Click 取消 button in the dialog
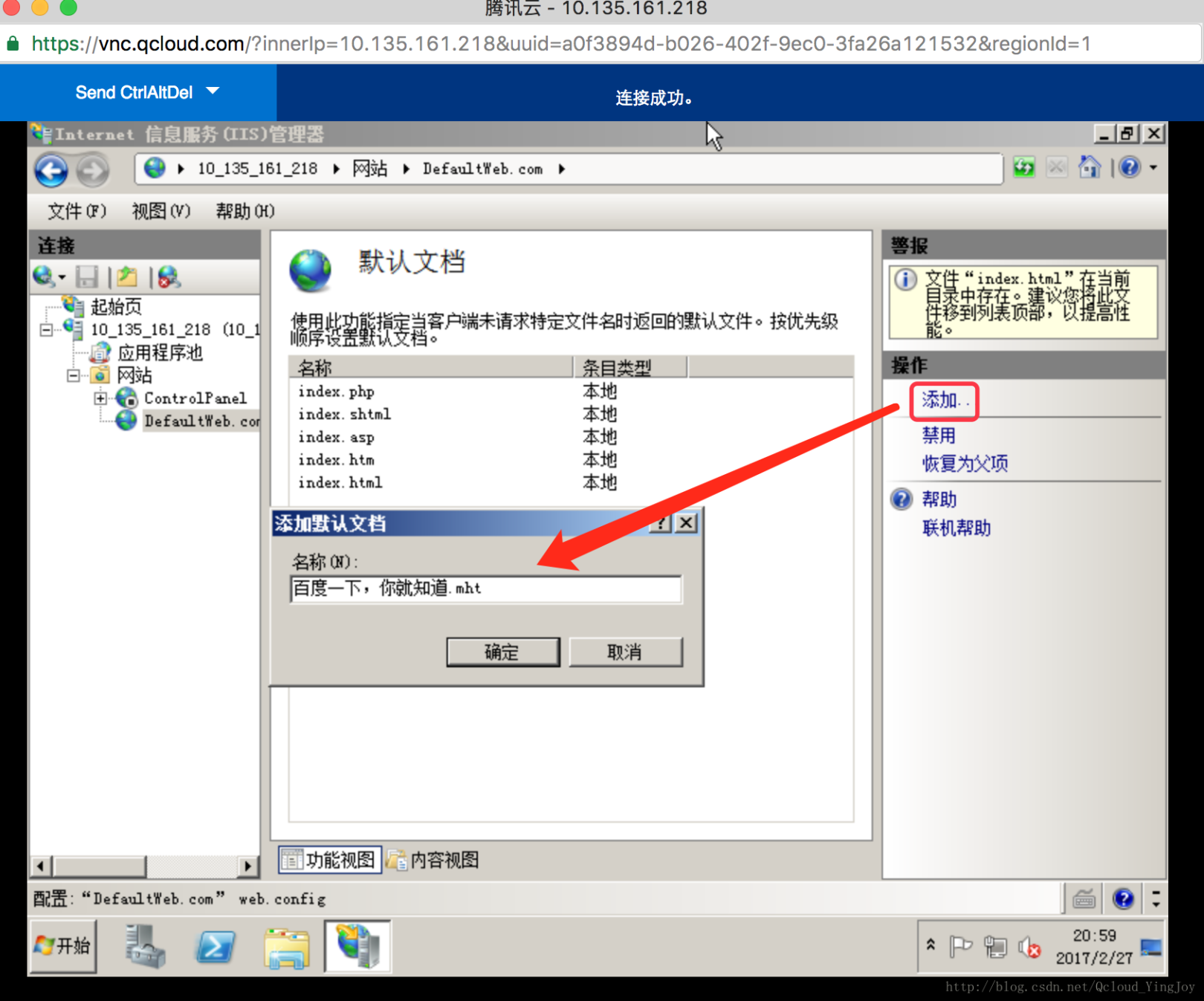Screen dimensions: 1204x1001 pos(625,652)
